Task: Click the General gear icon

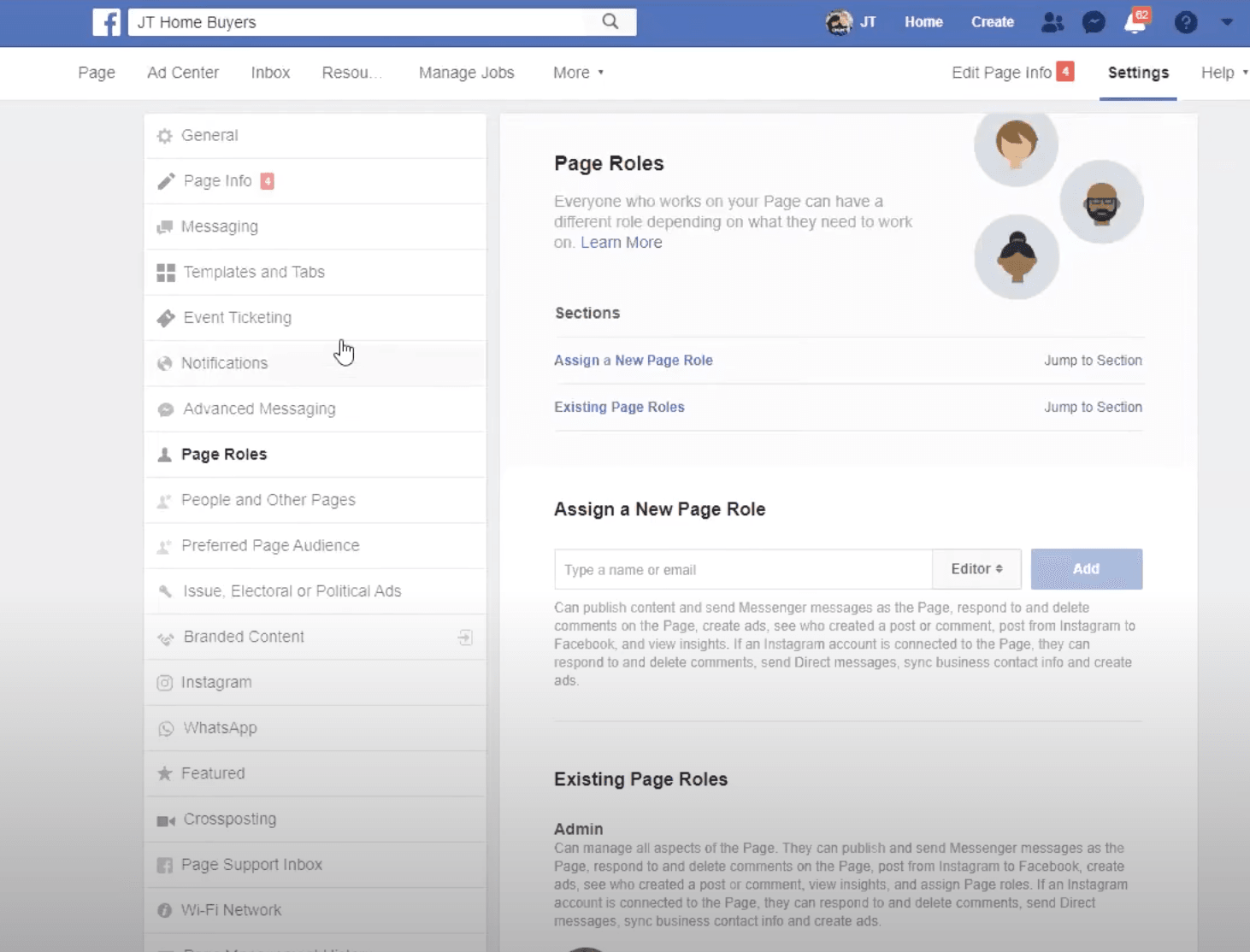Action: click(165, 136)
